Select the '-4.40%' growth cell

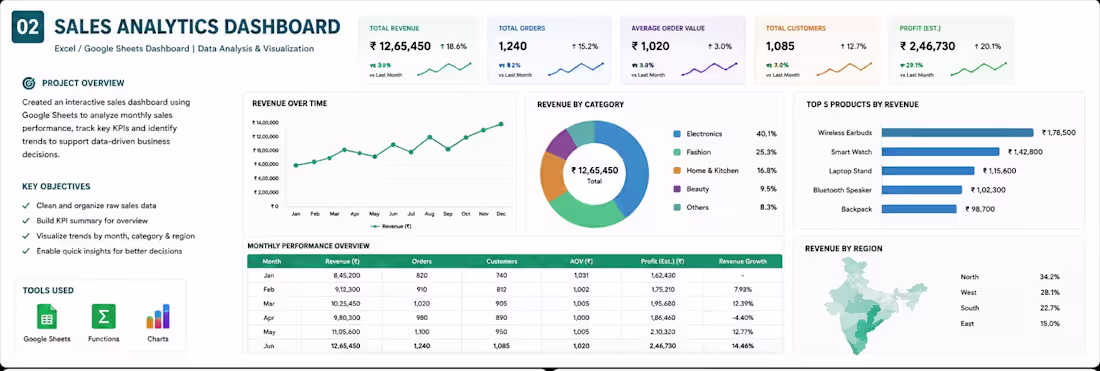click(742, 317)
